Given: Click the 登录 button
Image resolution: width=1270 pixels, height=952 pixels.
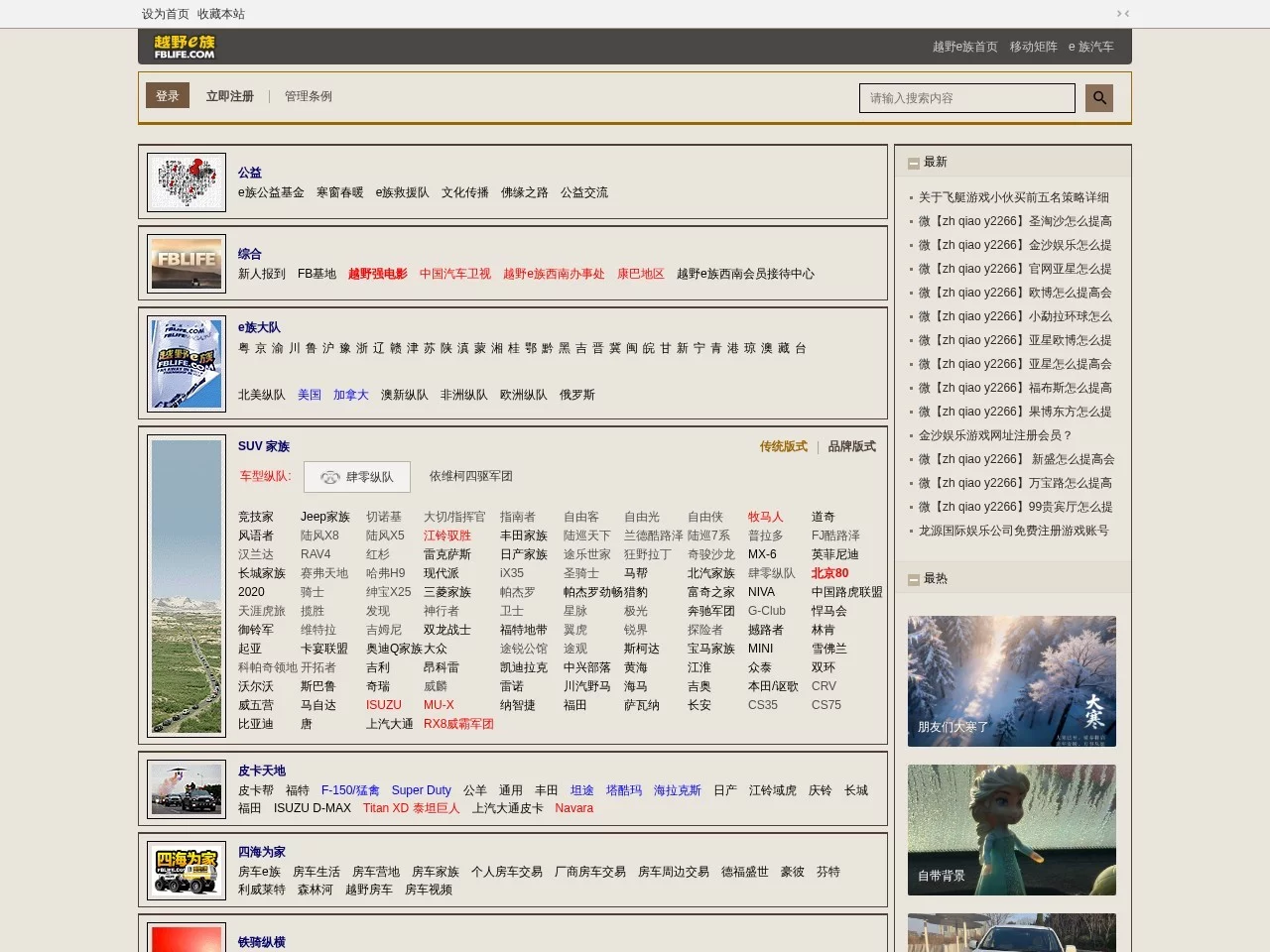Looking at the screenshot, I should [168, 96].
